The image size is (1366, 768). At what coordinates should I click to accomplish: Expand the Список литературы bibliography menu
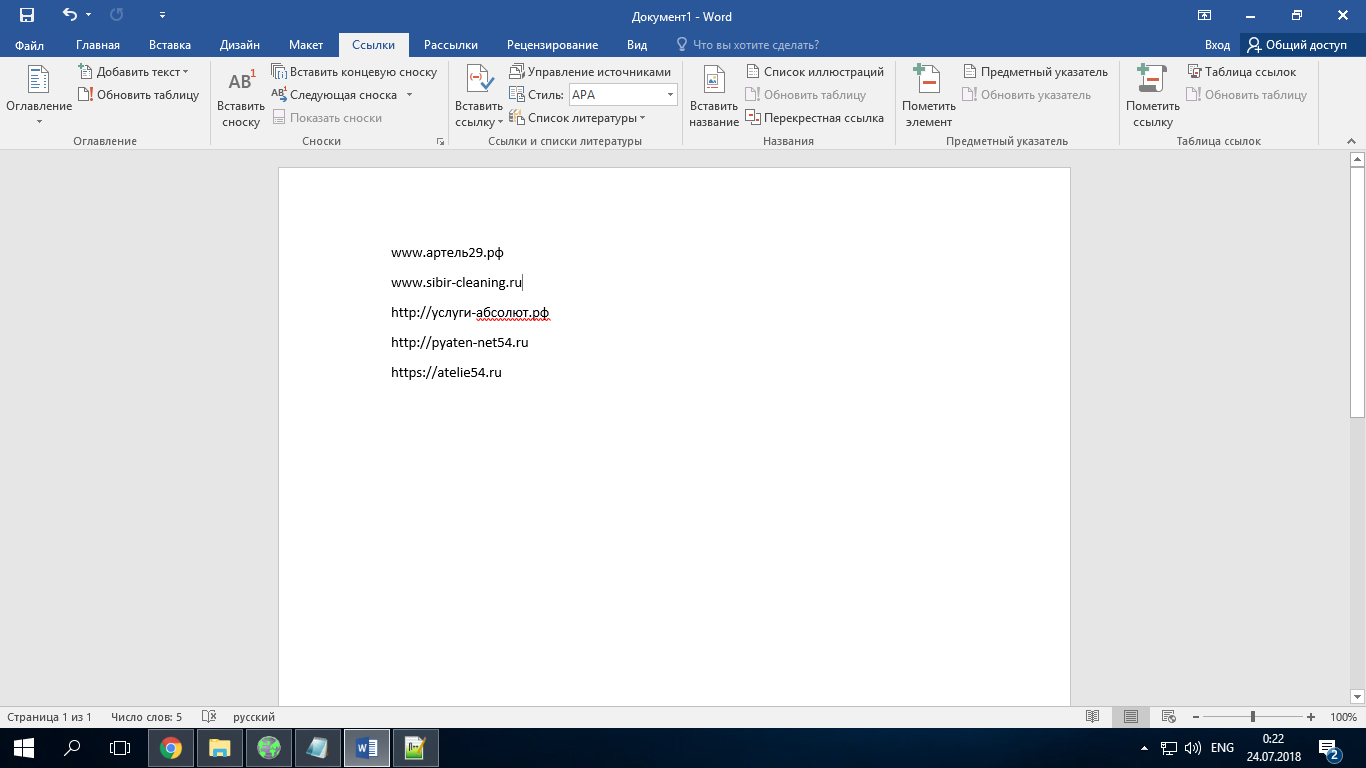point(577,118)
